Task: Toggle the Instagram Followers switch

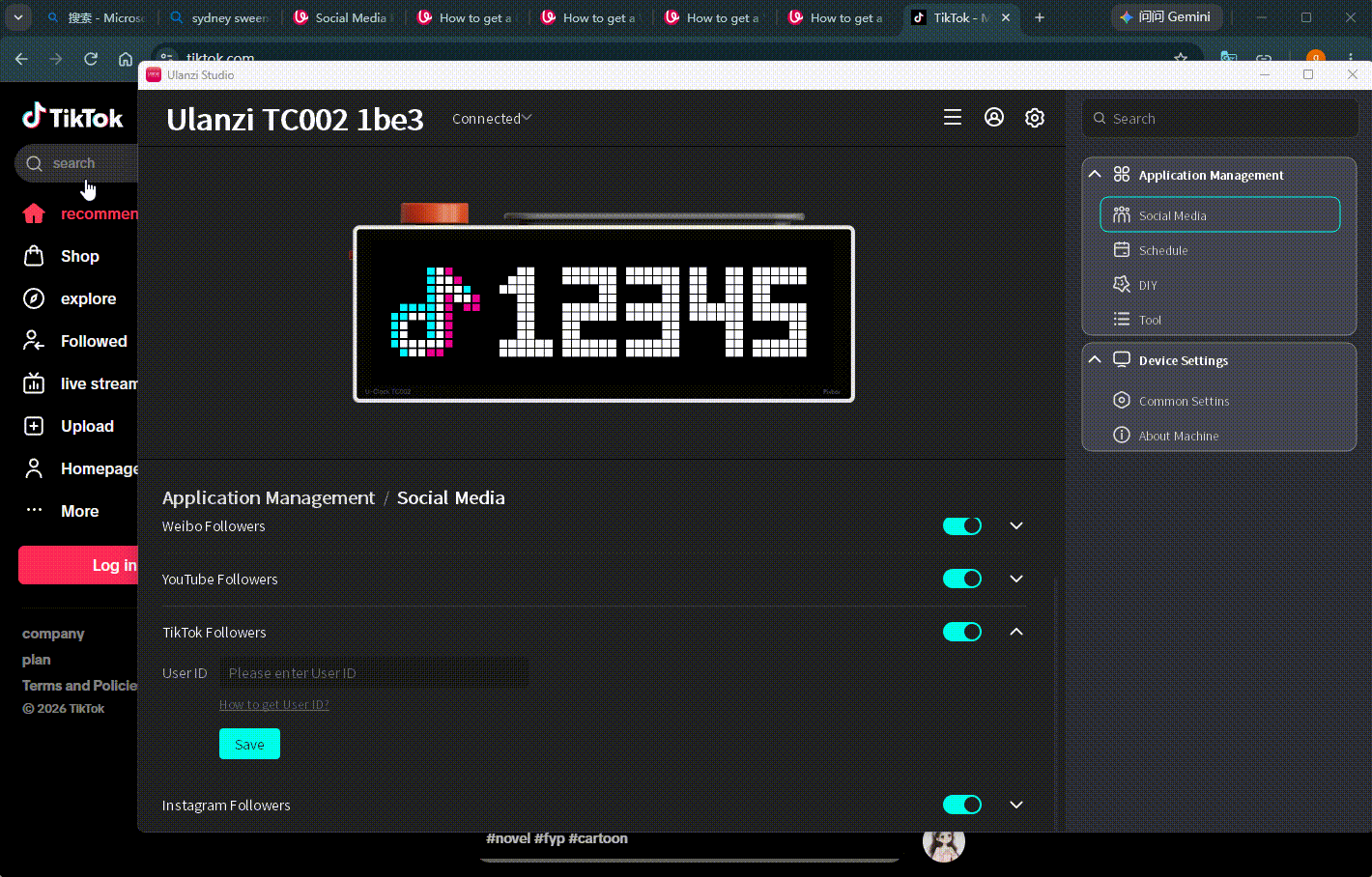Action: click(x=962, y=805)
